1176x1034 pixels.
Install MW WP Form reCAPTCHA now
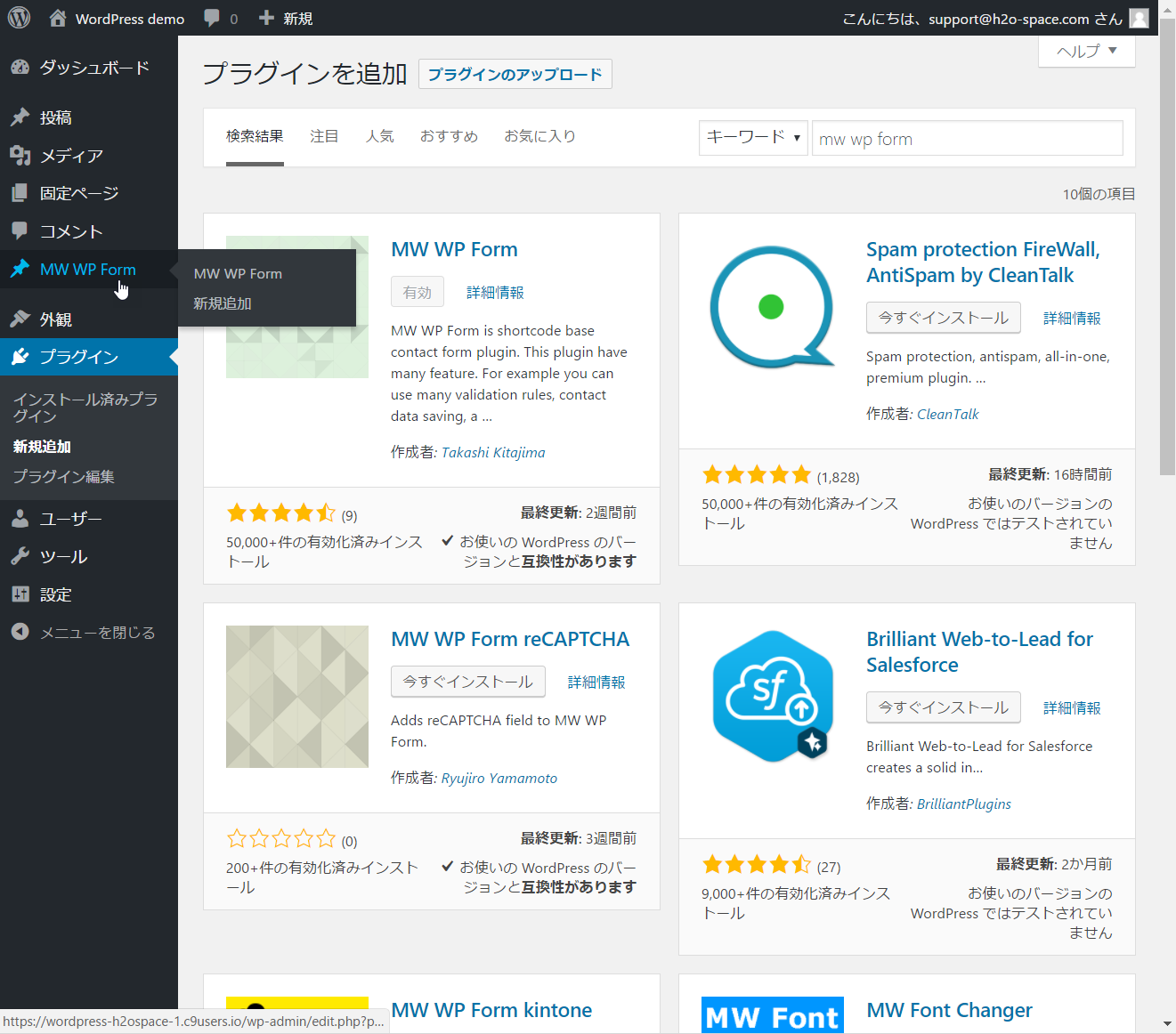click(x=467, y=682)
